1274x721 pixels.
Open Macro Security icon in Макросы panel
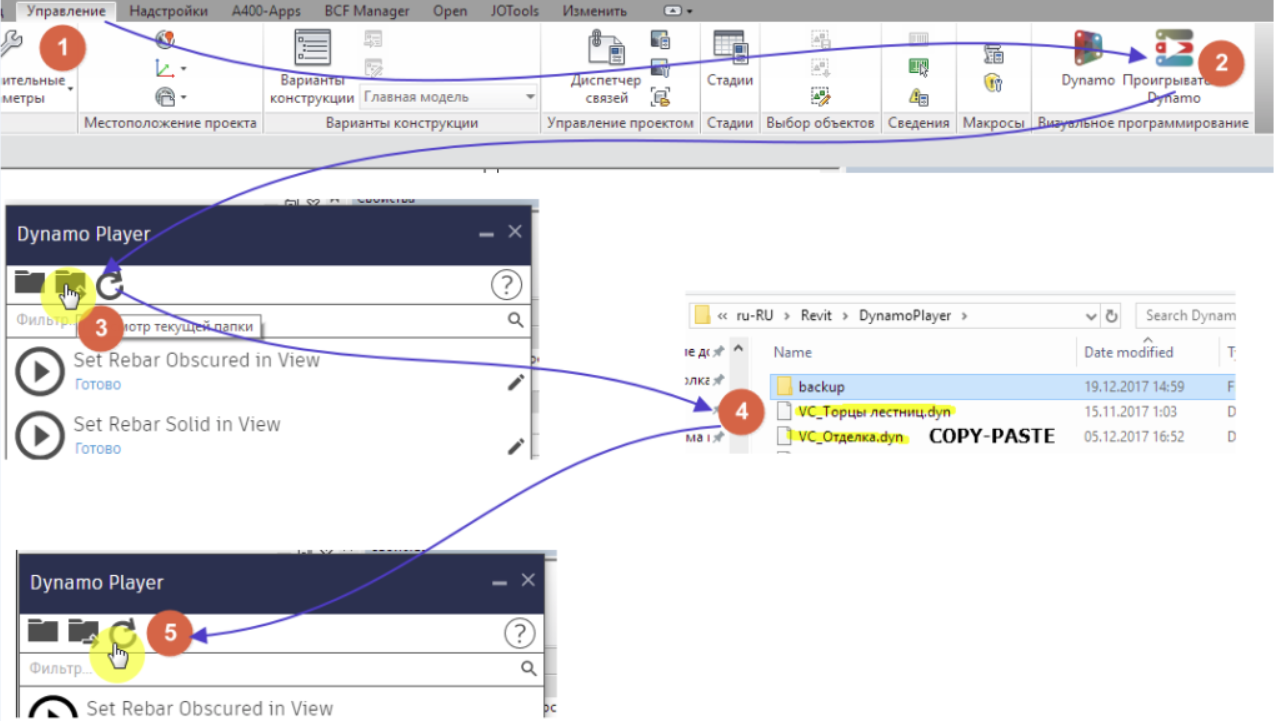(x=993, y=82)
